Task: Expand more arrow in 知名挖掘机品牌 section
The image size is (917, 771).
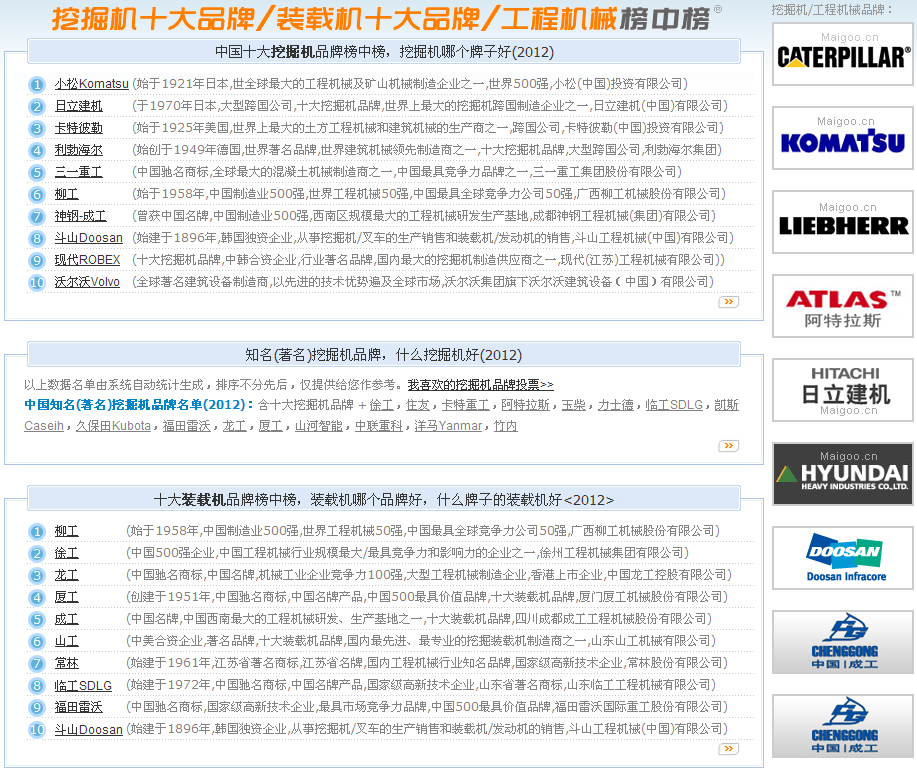Action: [x=728, y=446]
